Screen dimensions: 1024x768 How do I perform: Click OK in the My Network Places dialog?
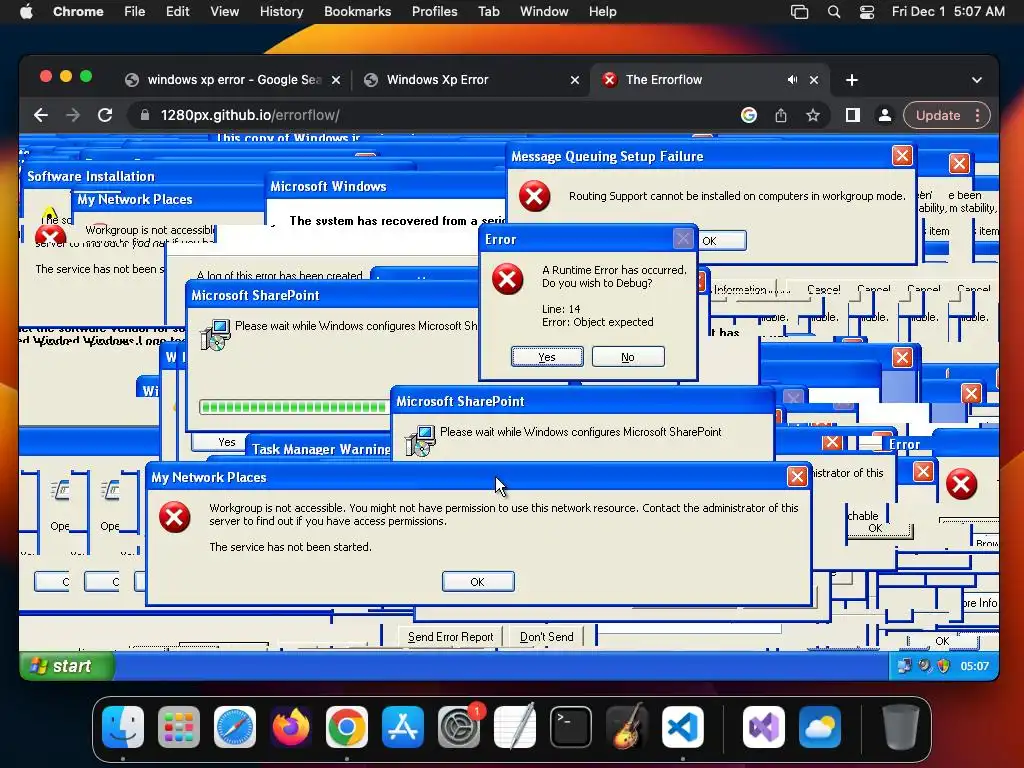click(x=478, y=582)
